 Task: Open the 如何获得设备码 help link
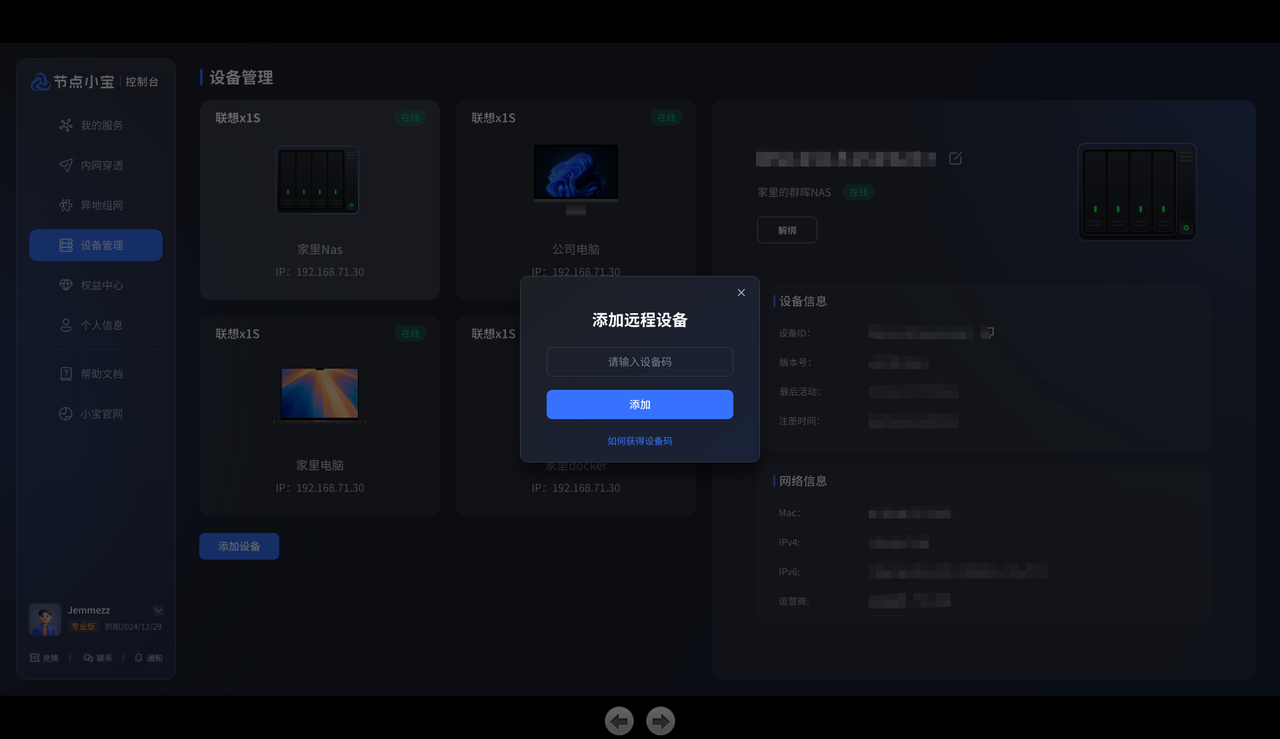coord(640,441)
